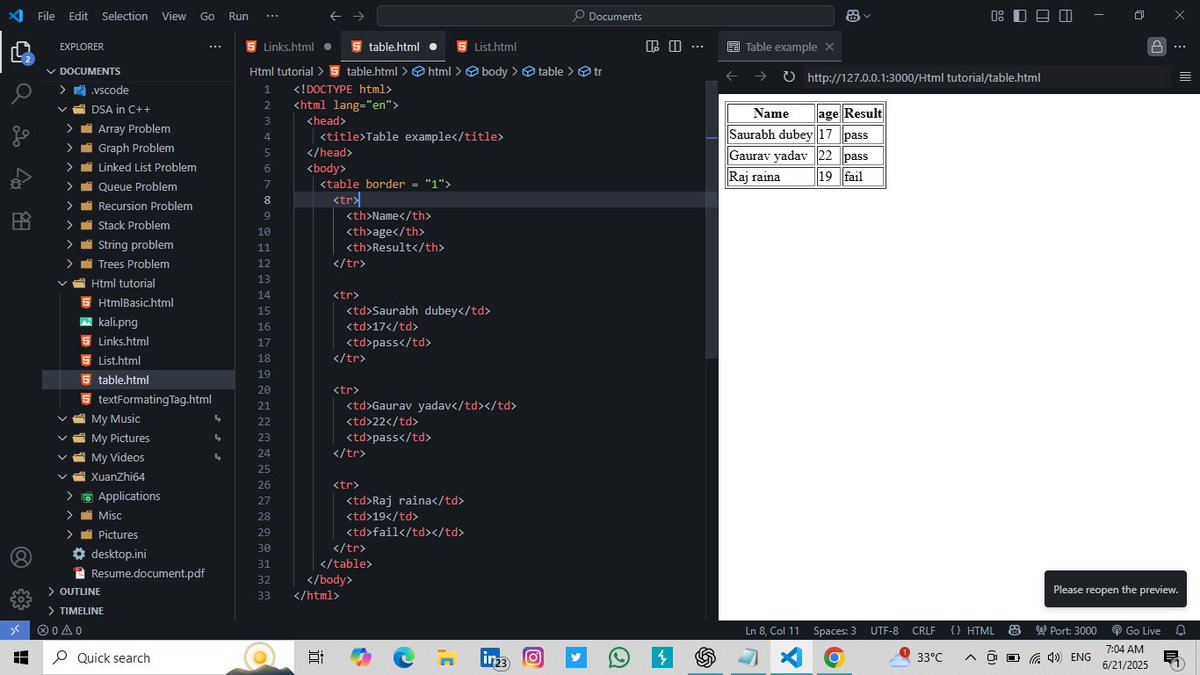Open the Accounts icon in activity bar
Viewport: 1200px width, 675px height.
point(21,557)
